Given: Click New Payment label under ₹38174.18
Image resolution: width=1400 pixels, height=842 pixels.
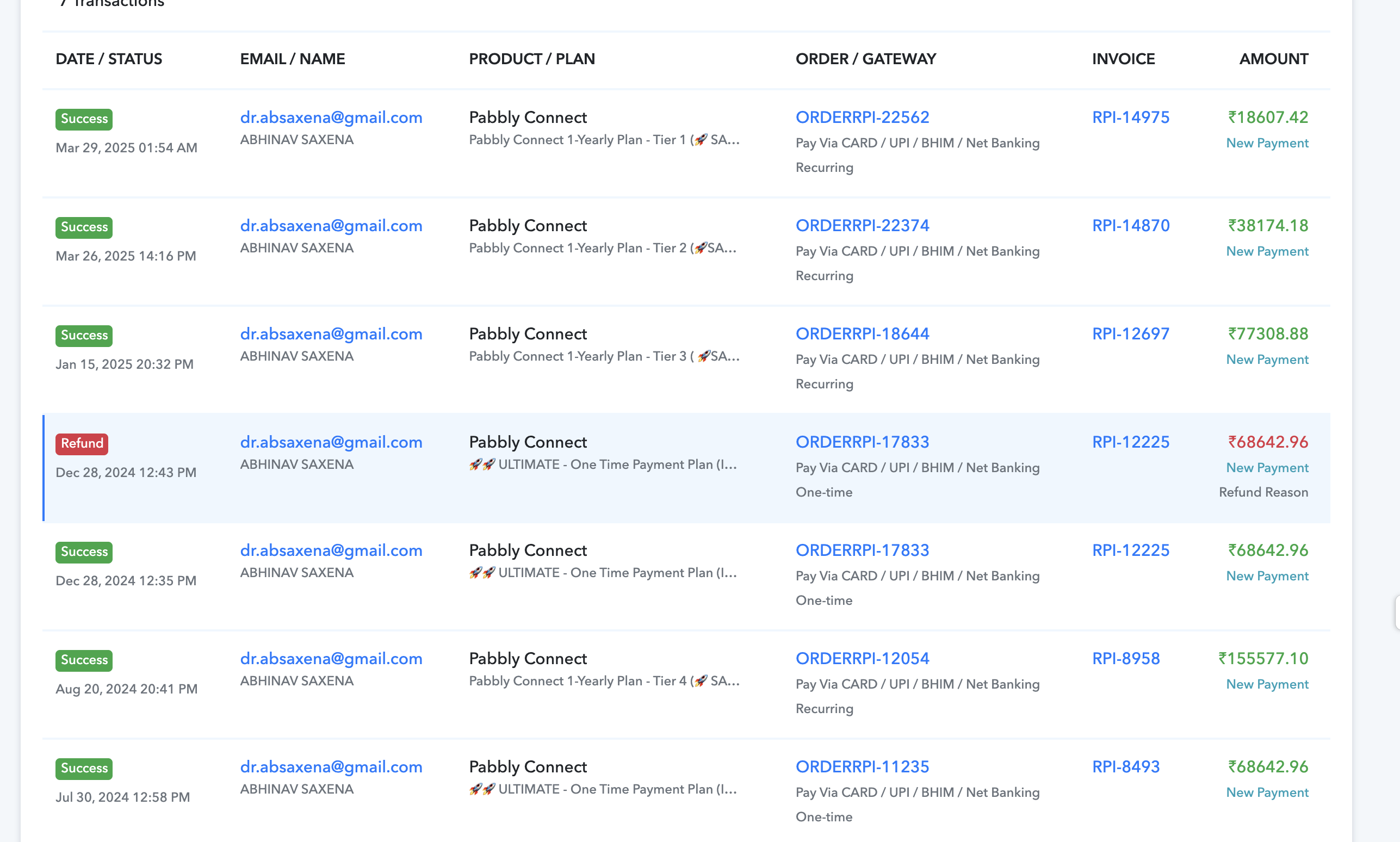Looking at the screenshot, I should click(1267, 251).
